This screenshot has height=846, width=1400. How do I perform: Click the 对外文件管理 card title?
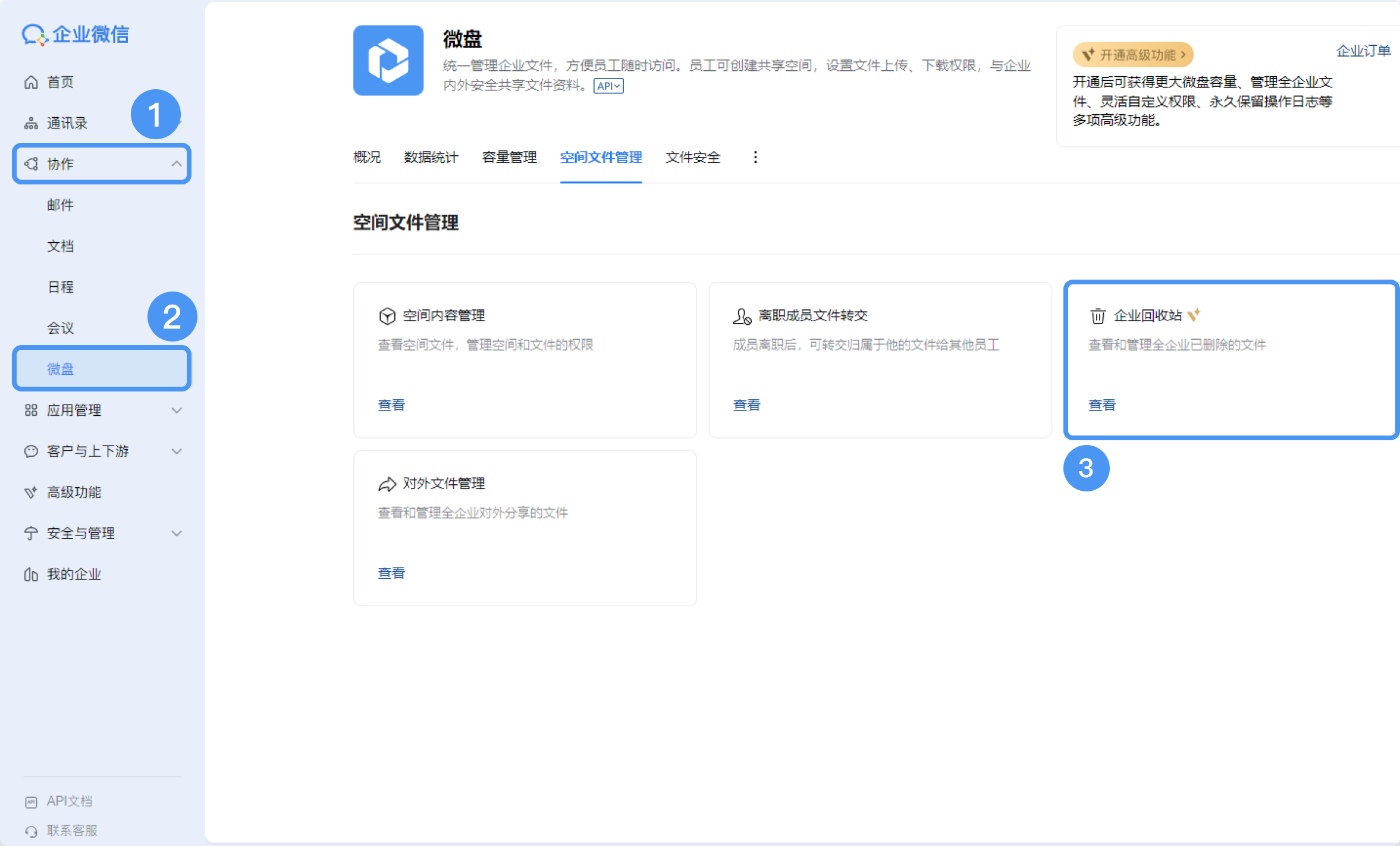click(444, 484)
